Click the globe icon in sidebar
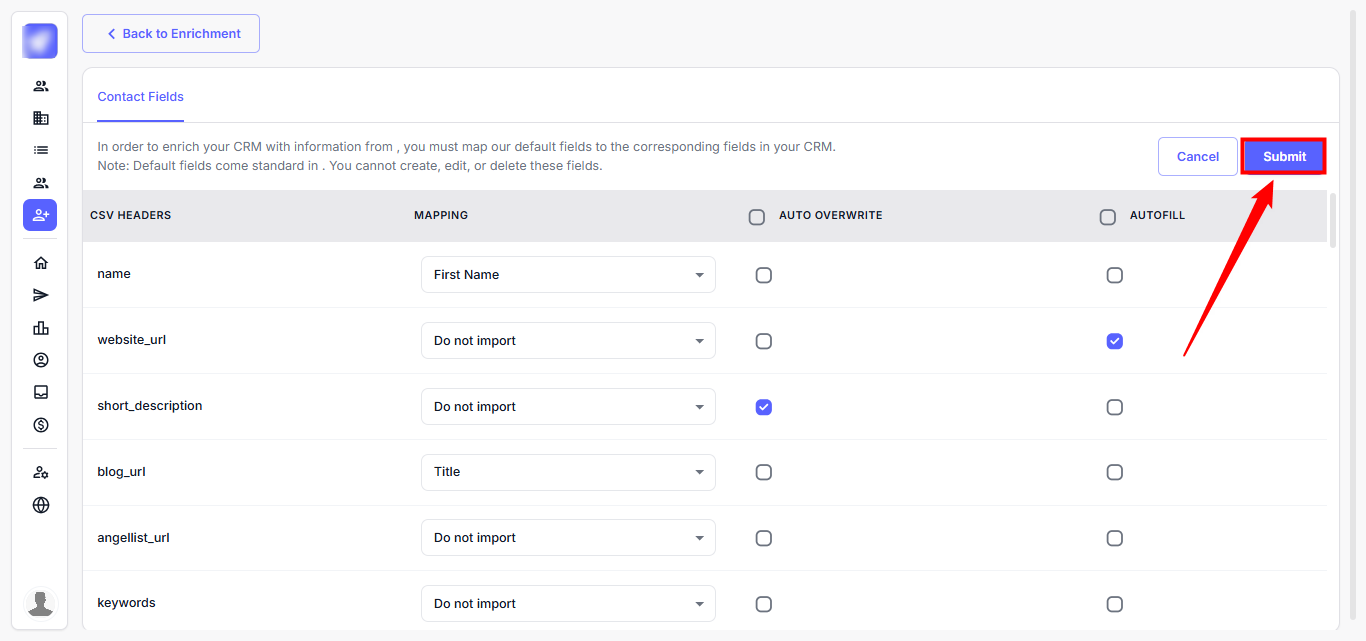 pyautogui.click(x=40, y=505)
